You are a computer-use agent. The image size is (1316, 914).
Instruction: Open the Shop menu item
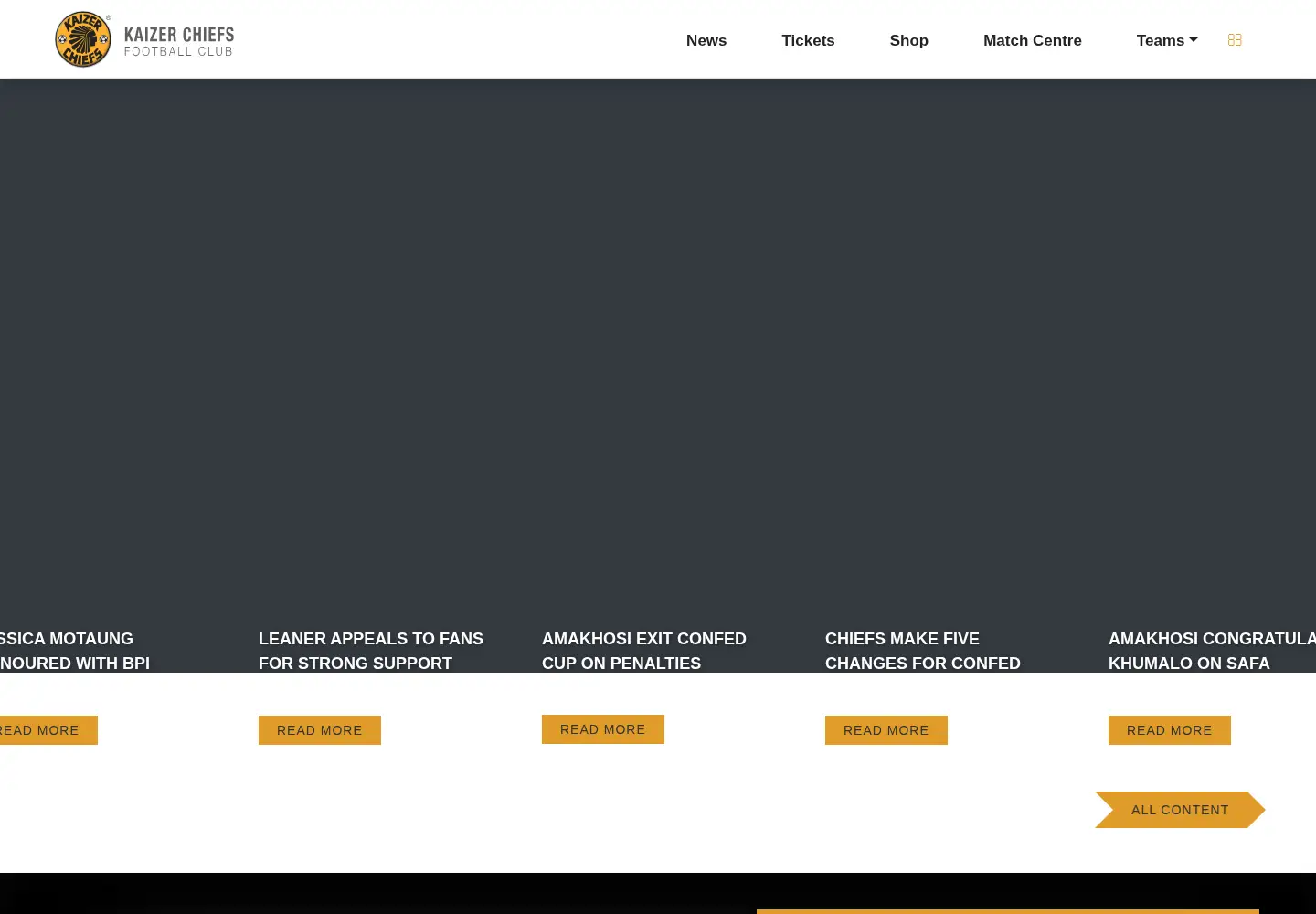(909, 40)
